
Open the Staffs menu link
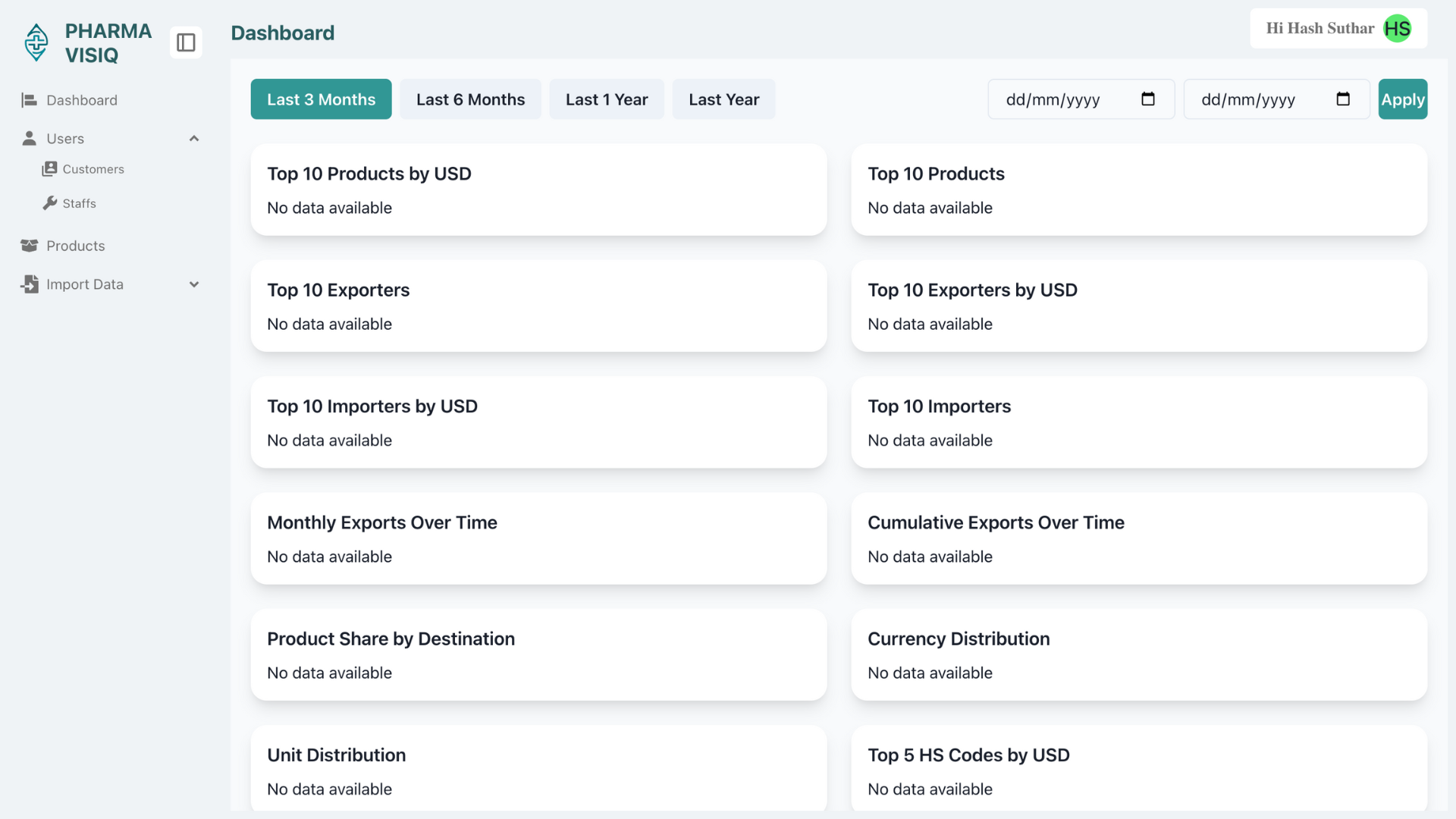point(79,203)
